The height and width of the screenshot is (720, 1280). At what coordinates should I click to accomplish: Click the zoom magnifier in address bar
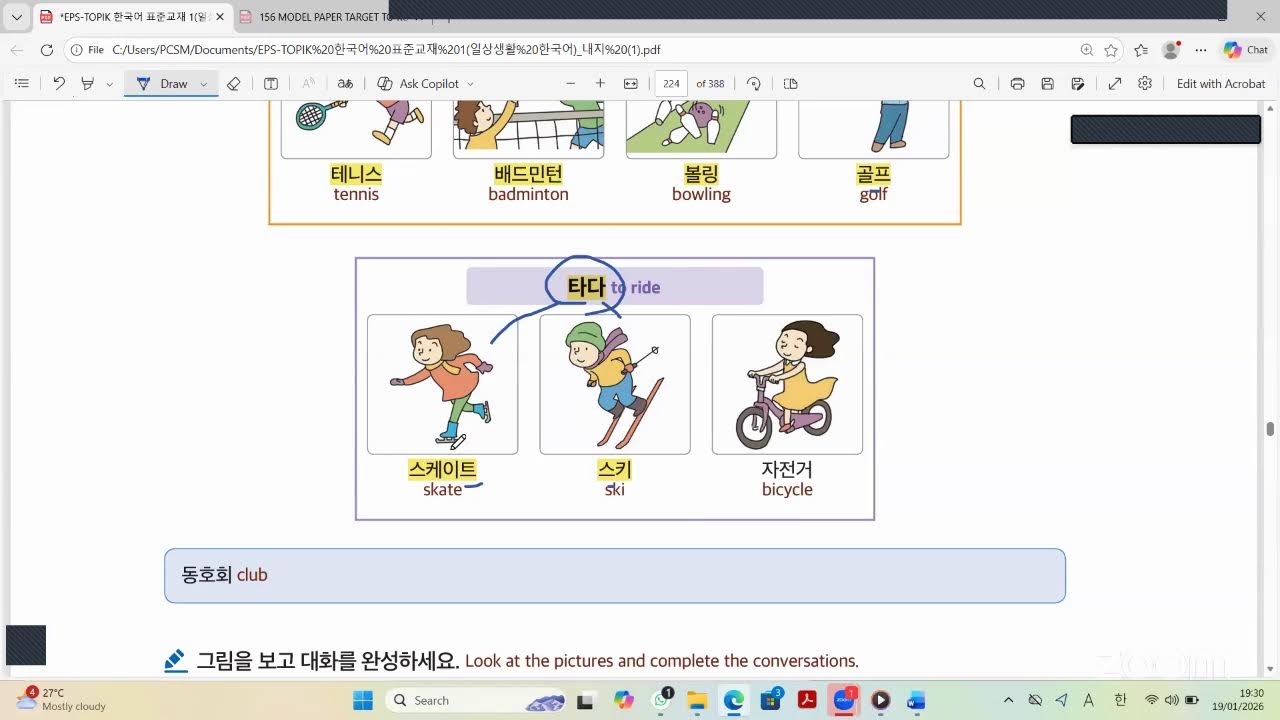pyautogui.click(x=1086, y=50)
